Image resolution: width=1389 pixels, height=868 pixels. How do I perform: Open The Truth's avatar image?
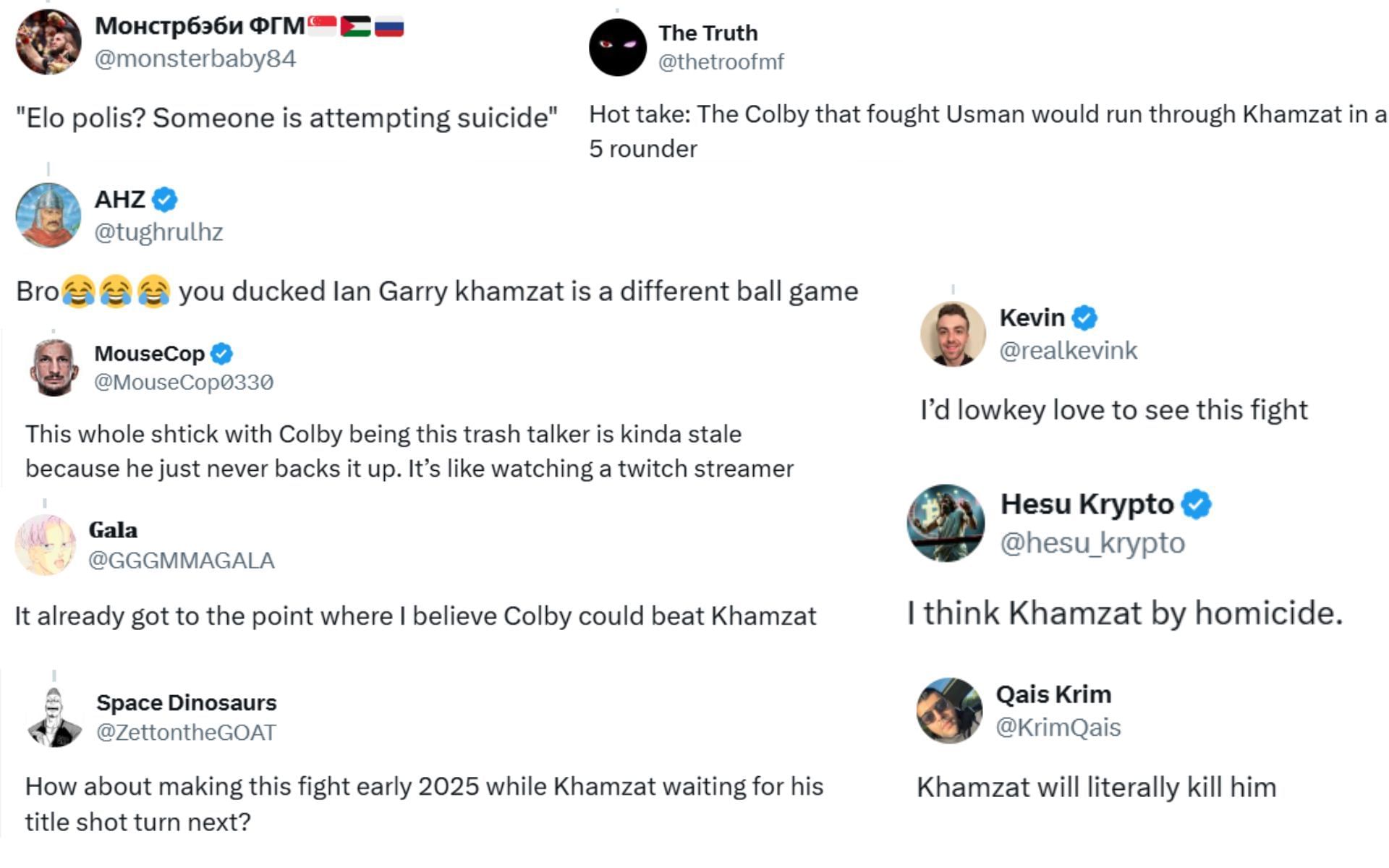click(619, 47)
